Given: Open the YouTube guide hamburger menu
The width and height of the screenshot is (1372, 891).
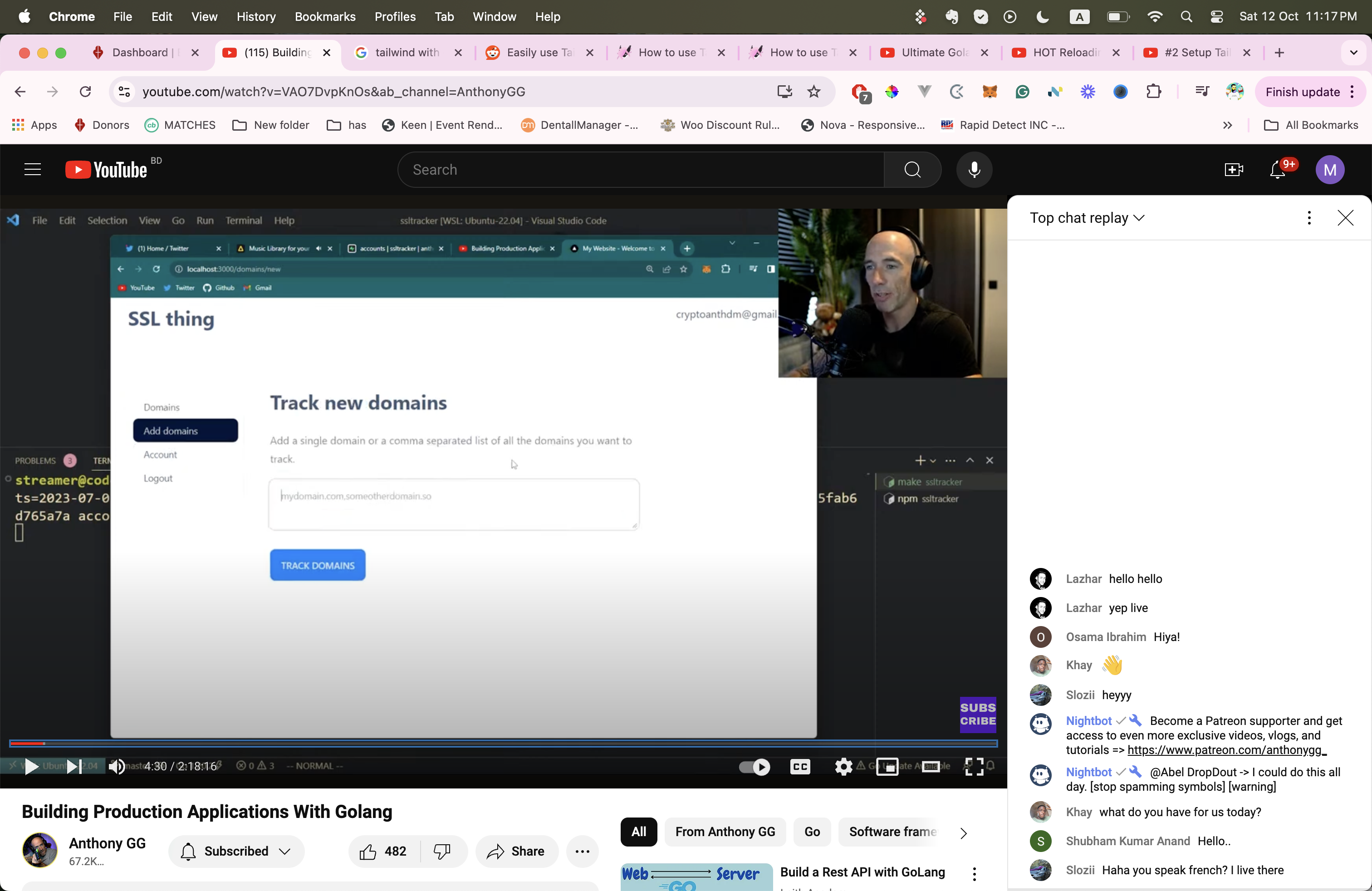Looking at the screenshot, I should click(32, 169).
